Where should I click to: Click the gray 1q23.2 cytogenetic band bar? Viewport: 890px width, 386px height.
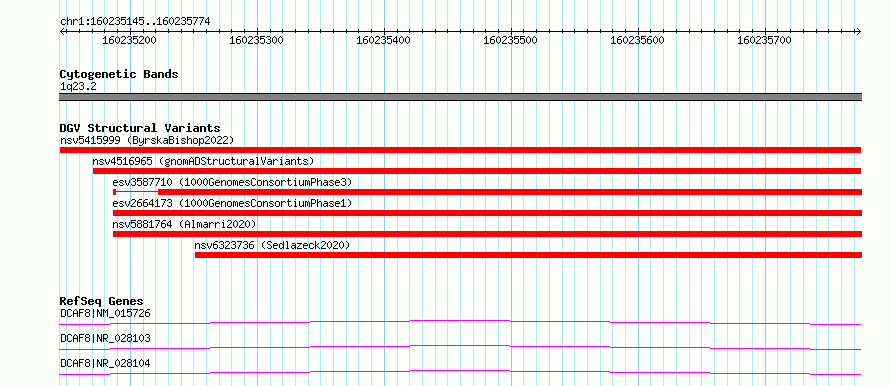[x=461, y=97]
